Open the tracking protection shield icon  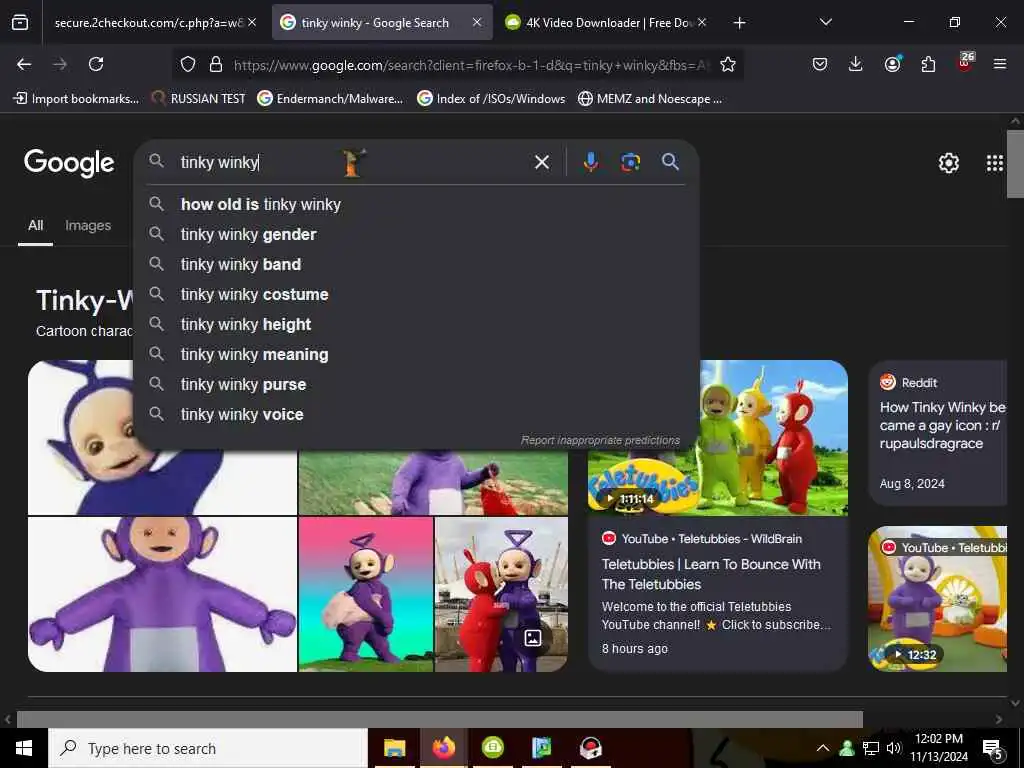(188, 64)
